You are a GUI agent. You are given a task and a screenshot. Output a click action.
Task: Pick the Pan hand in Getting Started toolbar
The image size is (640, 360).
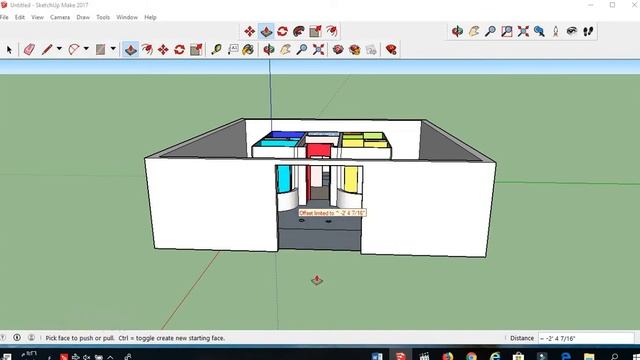[x=285, y=50]
